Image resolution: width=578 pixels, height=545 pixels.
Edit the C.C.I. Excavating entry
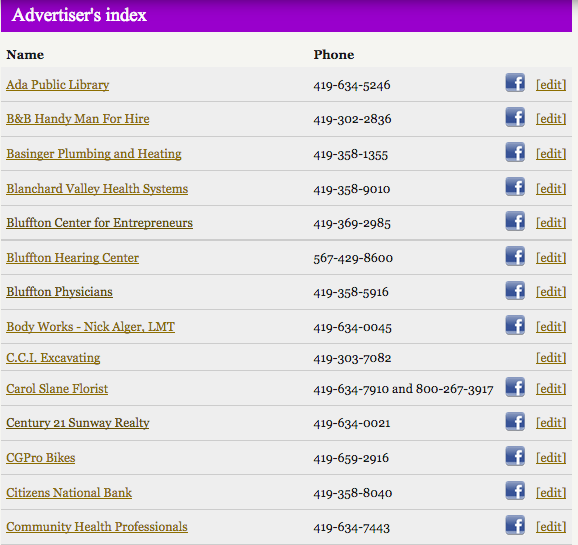551,358
